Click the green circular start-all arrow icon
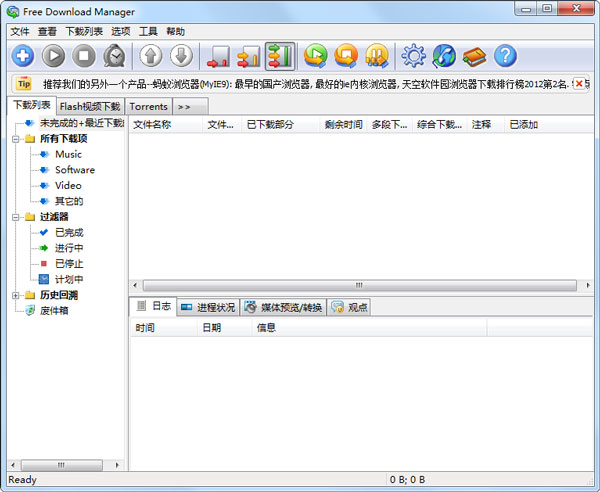600x492 pixels. (x=316, y=56)
